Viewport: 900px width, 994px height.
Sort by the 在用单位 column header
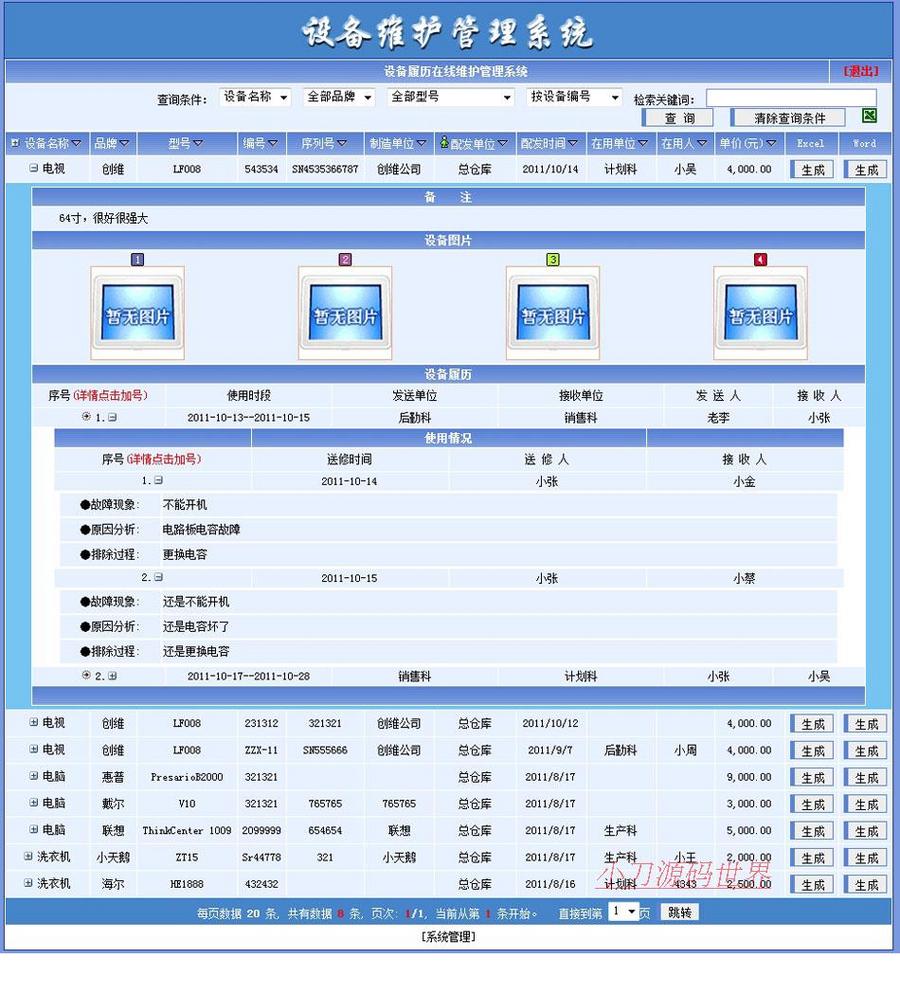[620, 144]
